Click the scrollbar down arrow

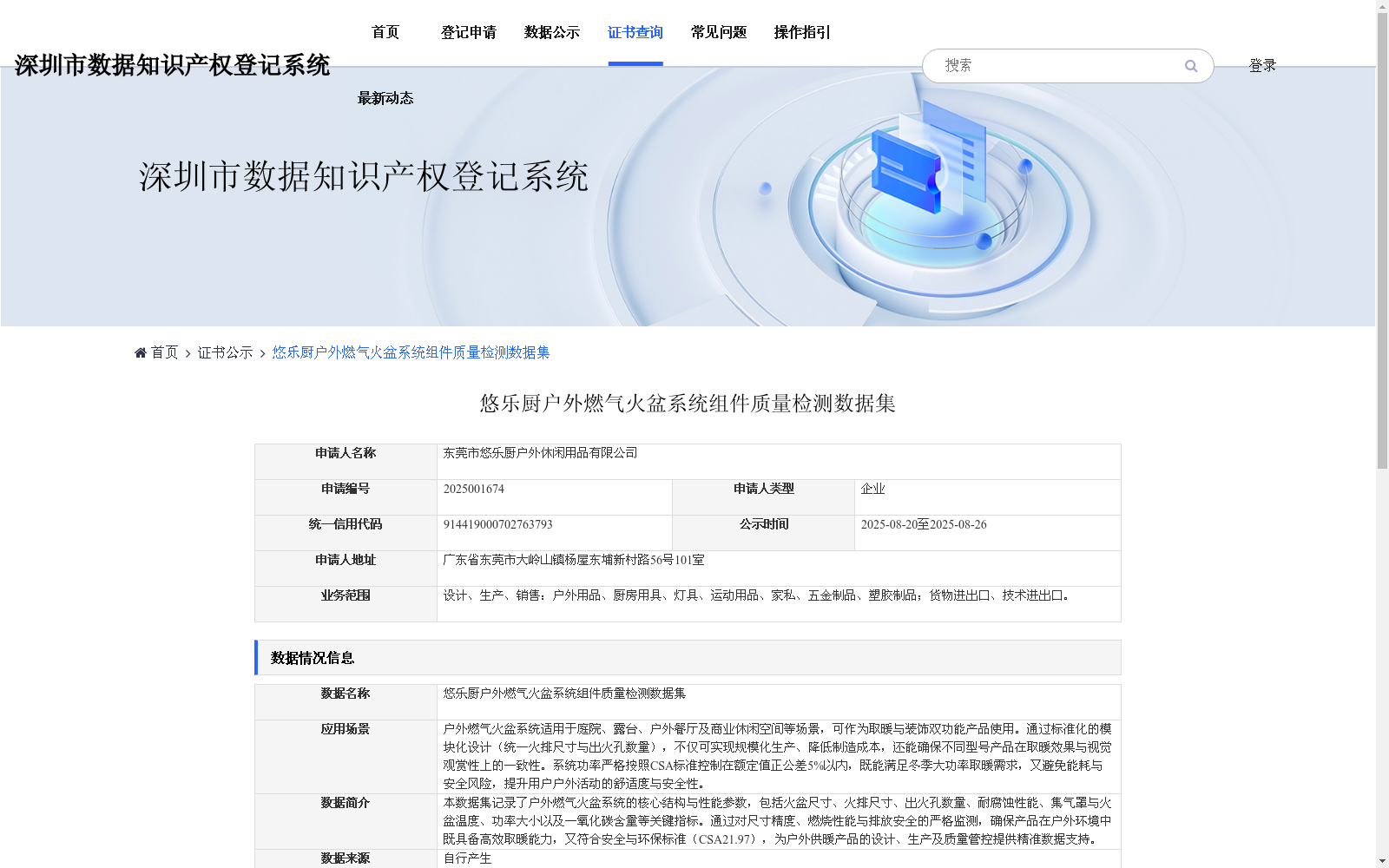1382,862
